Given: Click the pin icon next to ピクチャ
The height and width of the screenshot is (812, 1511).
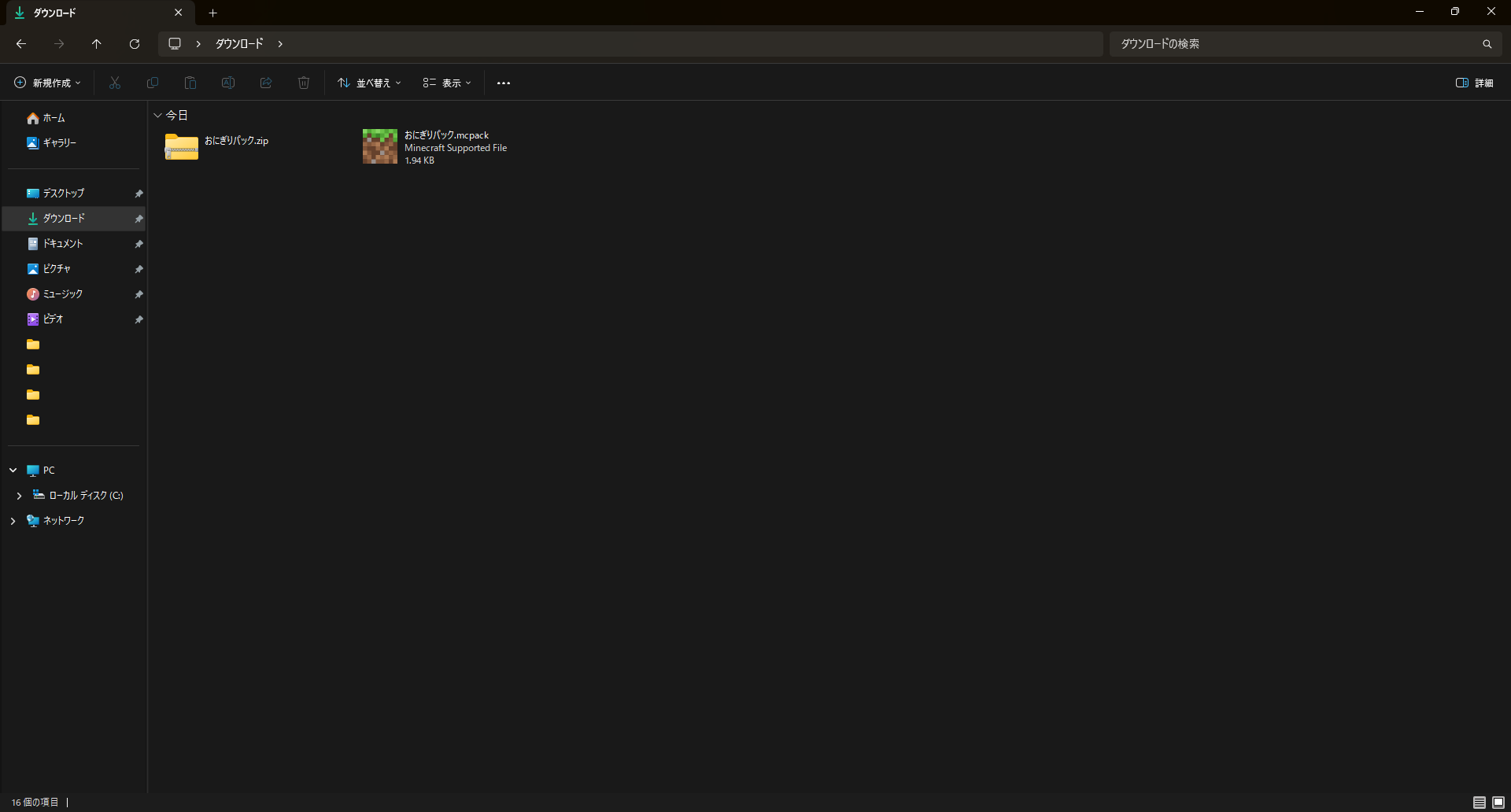Looking at the screenshot, I should 139,269.
